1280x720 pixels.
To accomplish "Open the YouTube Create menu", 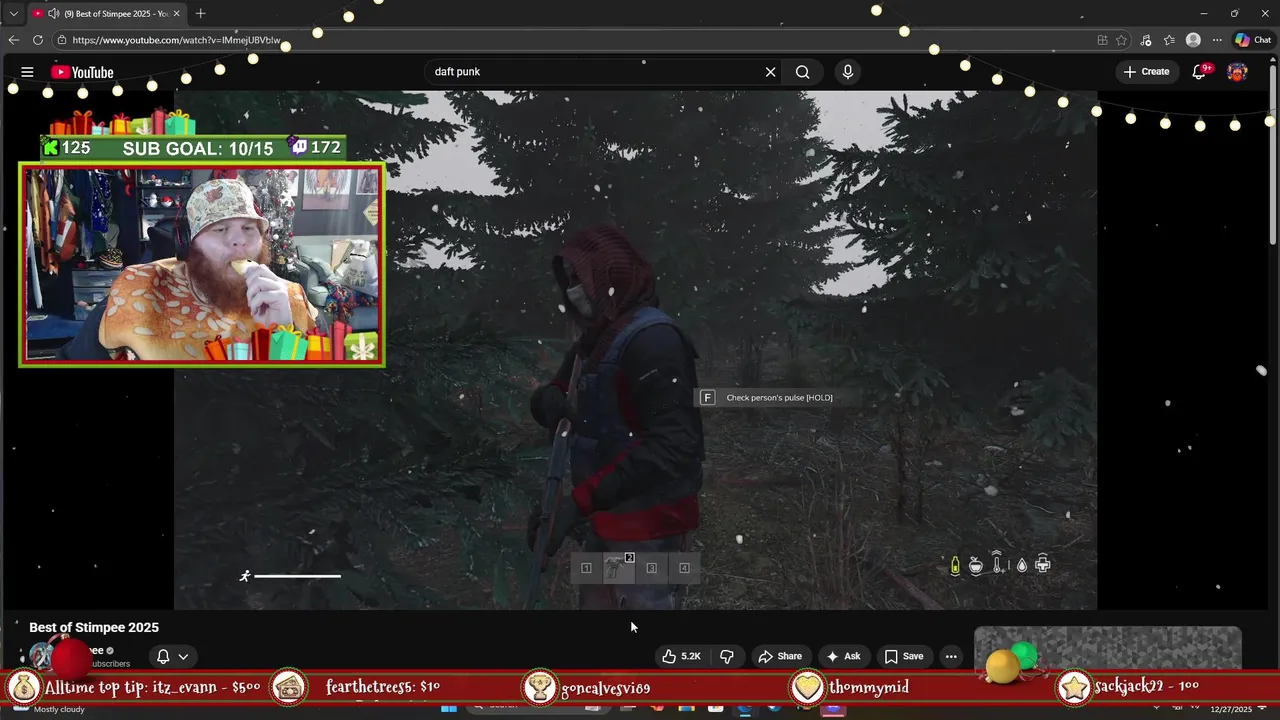I will coord(1146,72).
